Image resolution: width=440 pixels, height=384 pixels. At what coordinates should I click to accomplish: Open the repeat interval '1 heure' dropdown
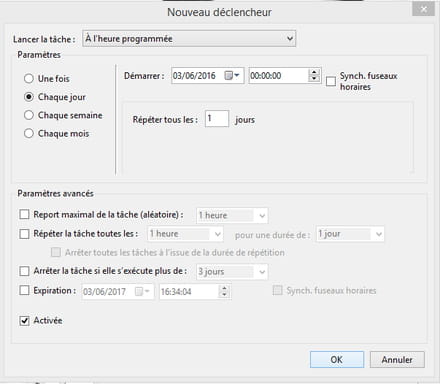coord(185,234)
